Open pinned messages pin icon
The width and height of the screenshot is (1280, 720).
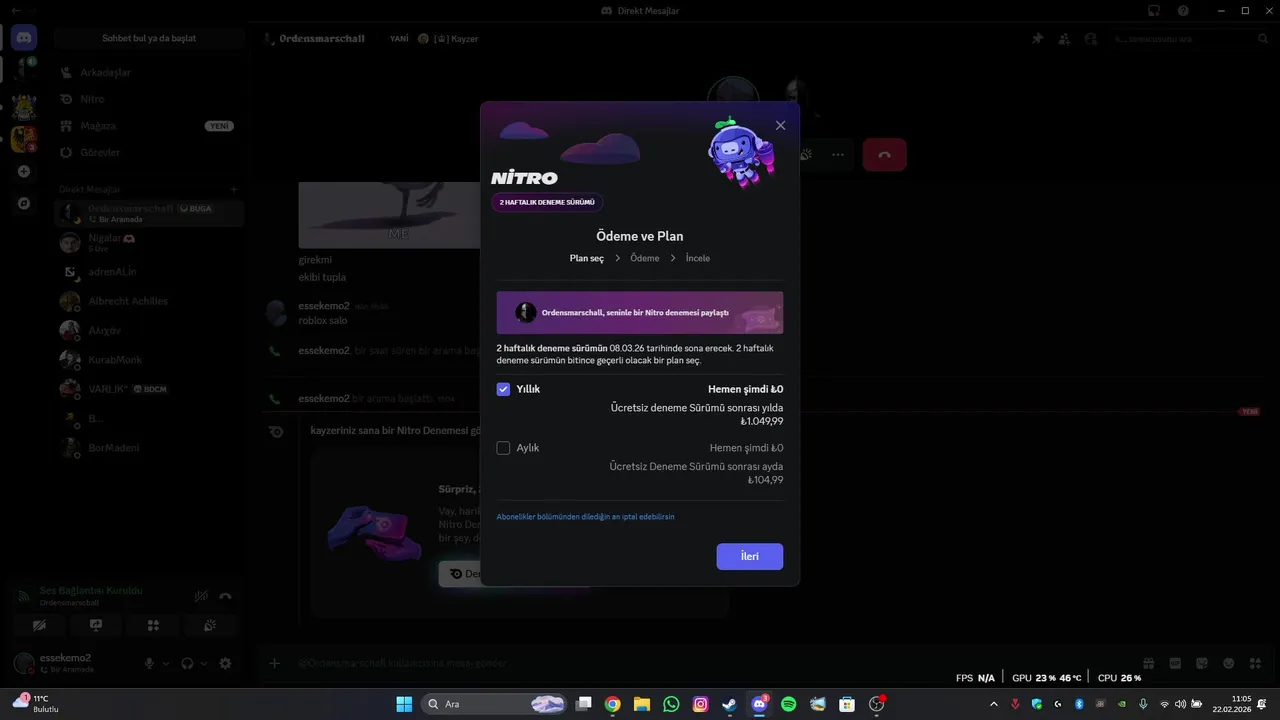(x=1037, y=38)
